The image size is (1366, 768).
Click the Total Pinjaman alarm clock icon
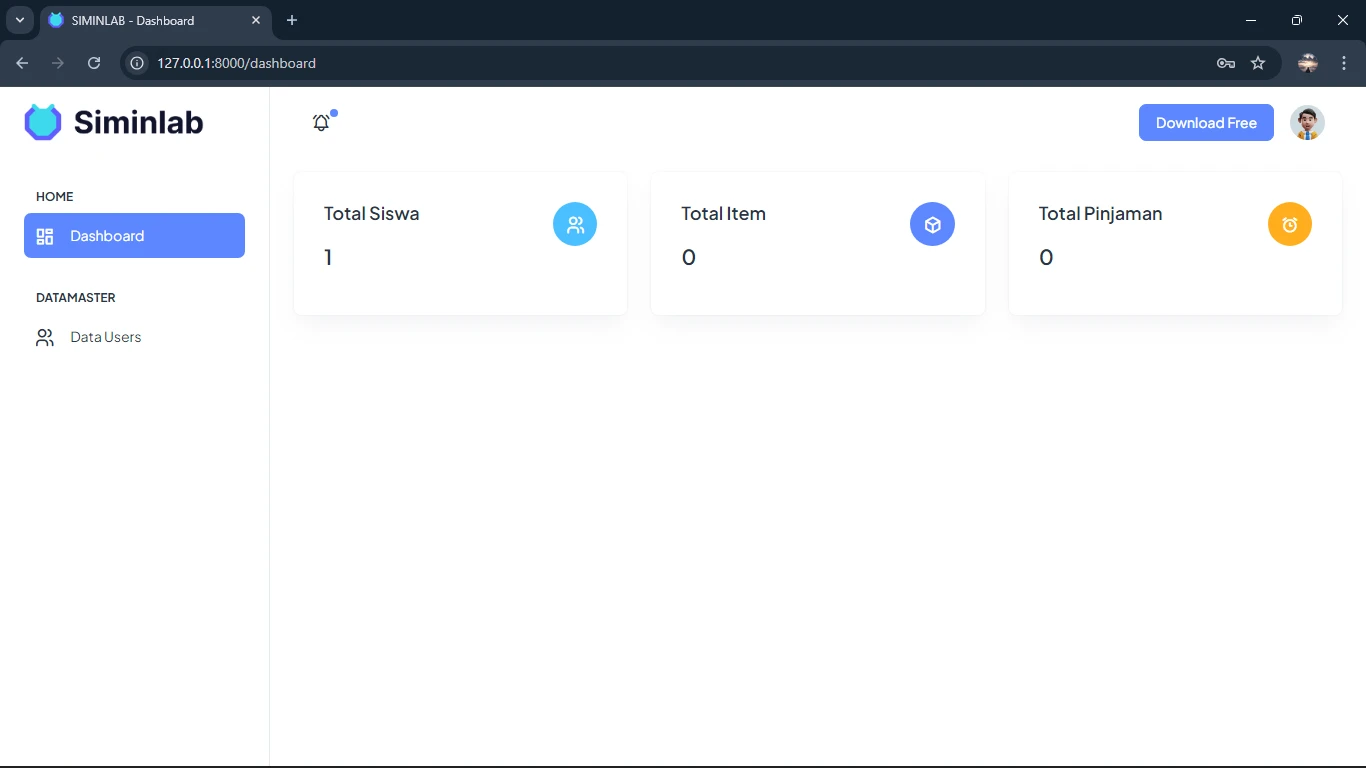(1289, 225)
